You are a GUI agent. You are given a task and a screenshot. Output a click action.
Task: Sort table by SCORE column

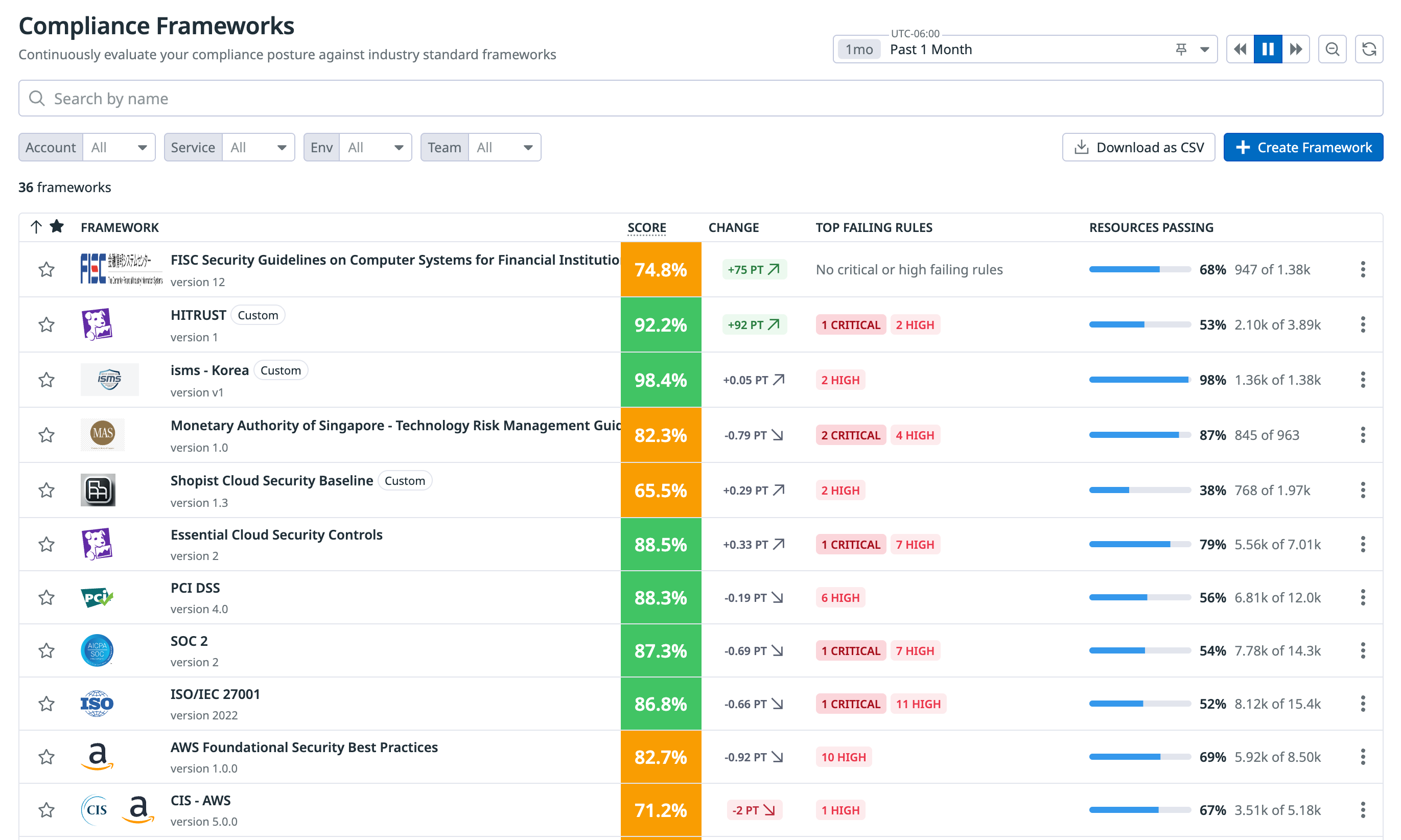coord(646,227)
